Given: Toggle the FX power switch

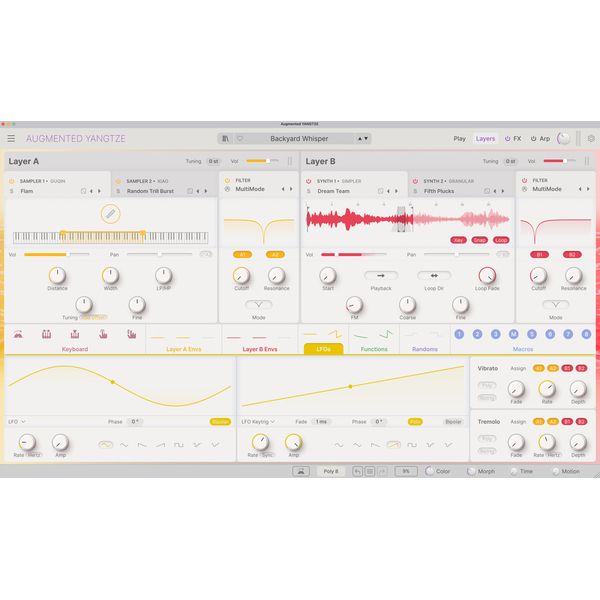Looking at the screenshot, I should click(507, 139).
